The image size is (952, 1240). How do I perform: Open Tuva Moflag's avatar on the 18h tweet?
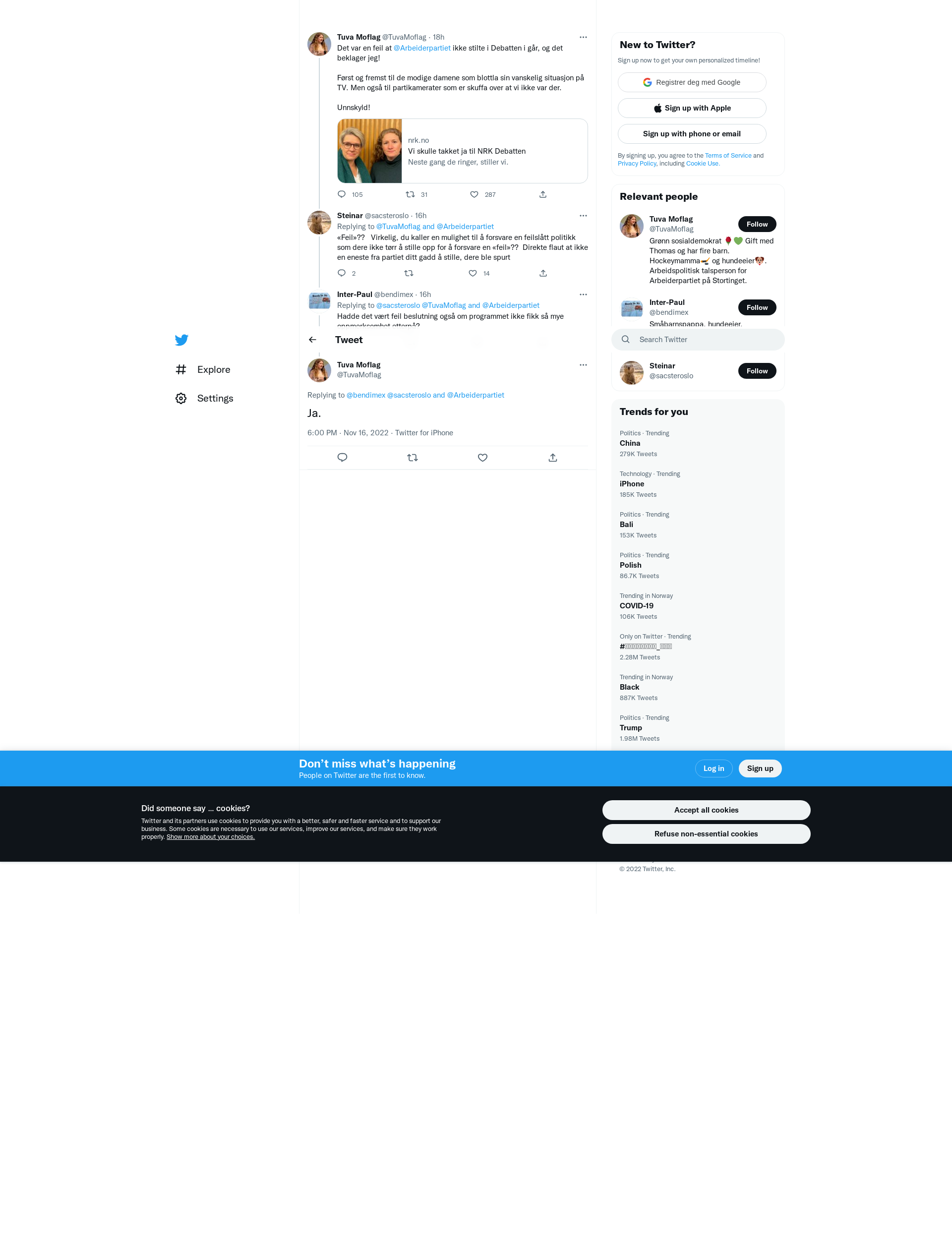tap(319, 44)
